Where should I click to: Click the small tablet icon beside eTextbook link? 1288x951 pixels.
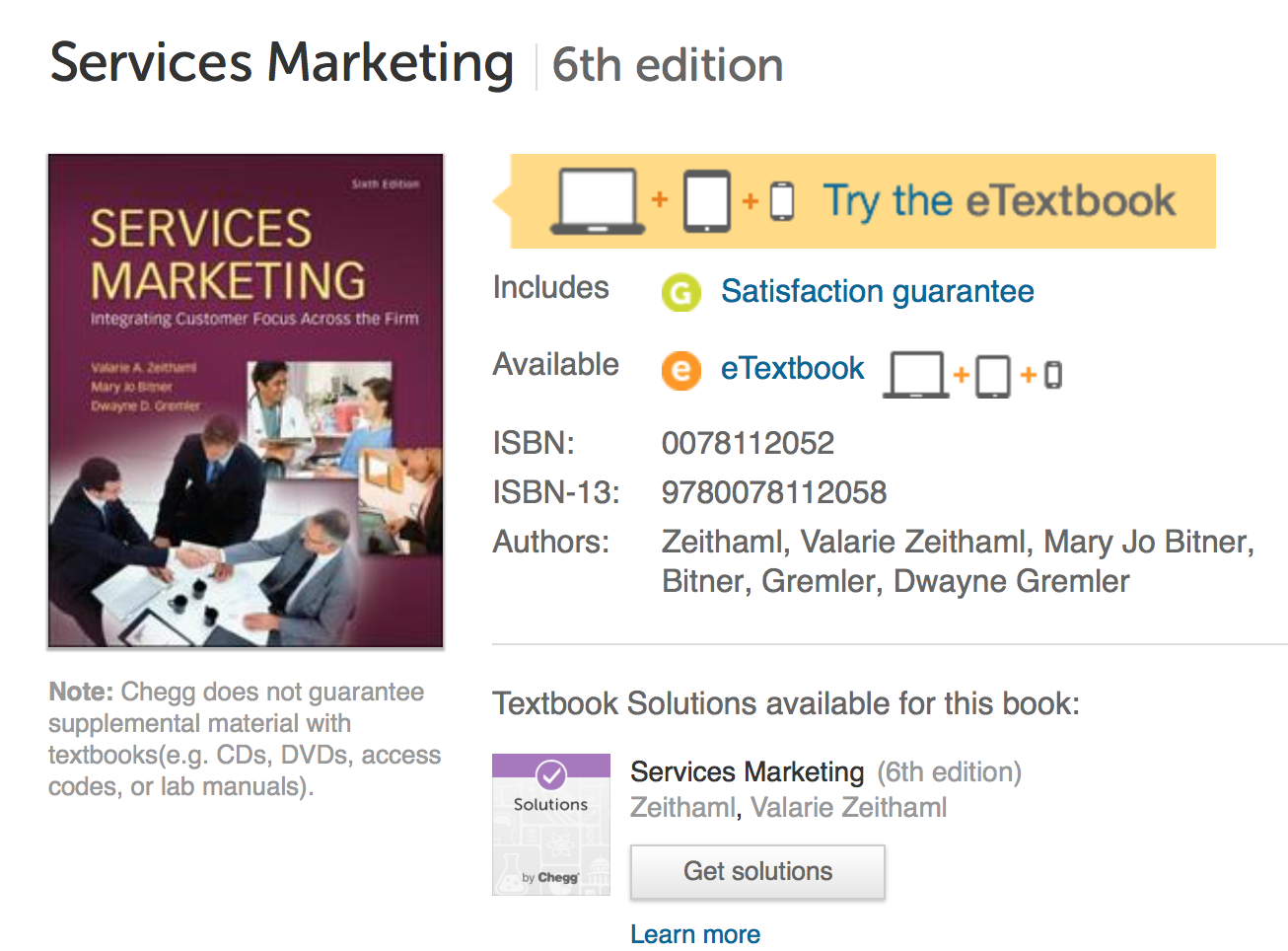tap(993, 376)
